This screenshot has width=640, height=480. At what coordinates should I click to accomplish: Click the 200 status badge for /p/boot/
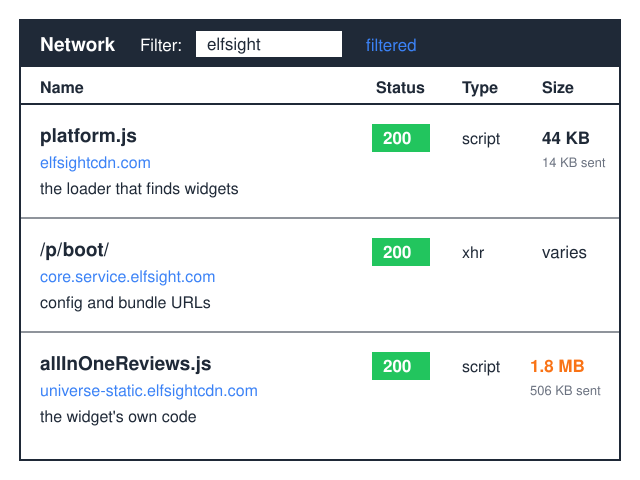401,252
